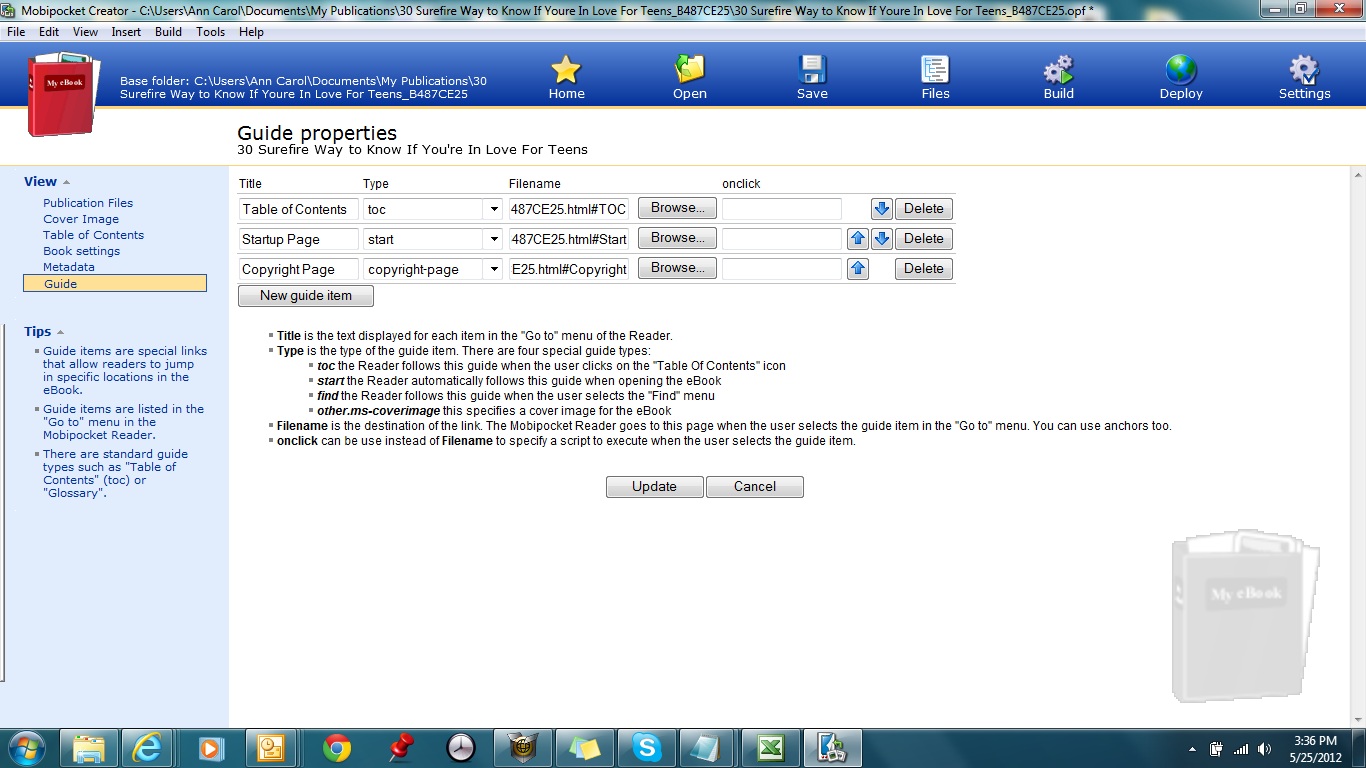1366x768 pixels.
Task: Delete the Table of Contents guide item
Action: pyautogui.click(x=924, y=209)
